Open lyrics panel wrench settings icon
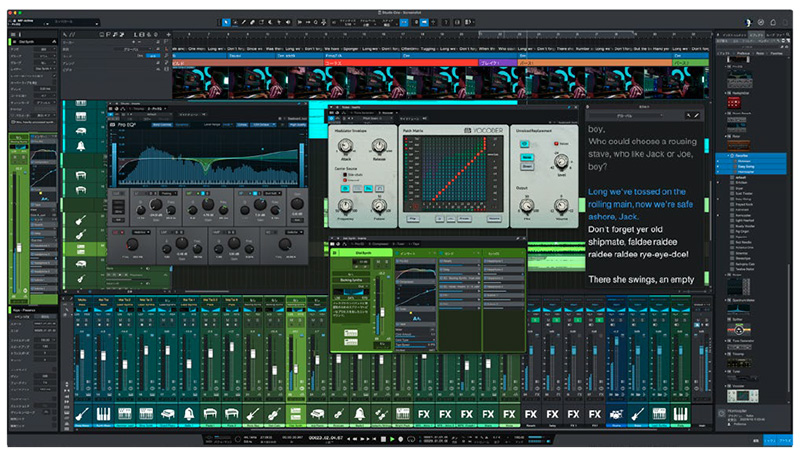 point(688,116)
